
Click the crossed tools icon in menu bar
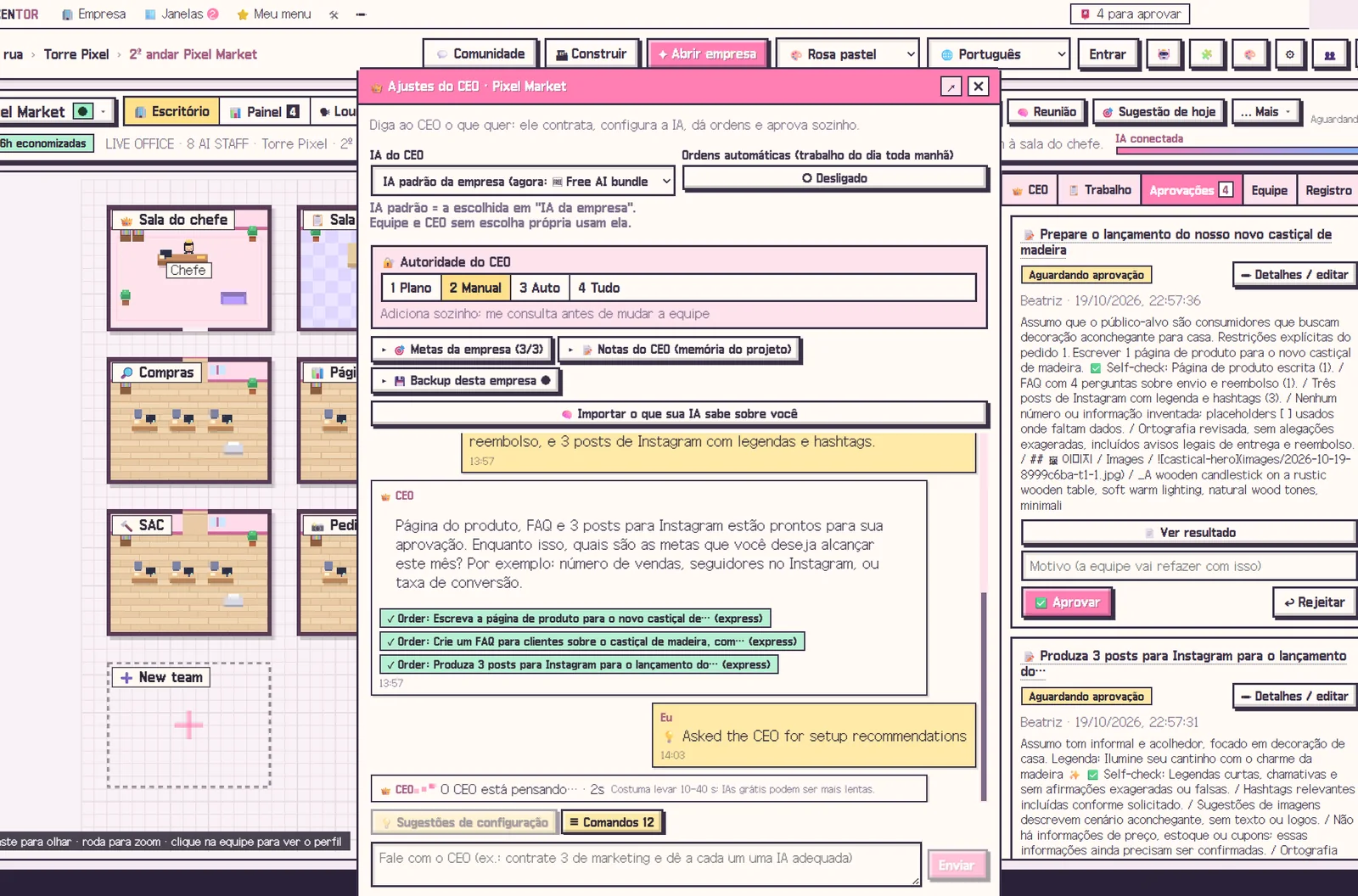coord(334,14)
